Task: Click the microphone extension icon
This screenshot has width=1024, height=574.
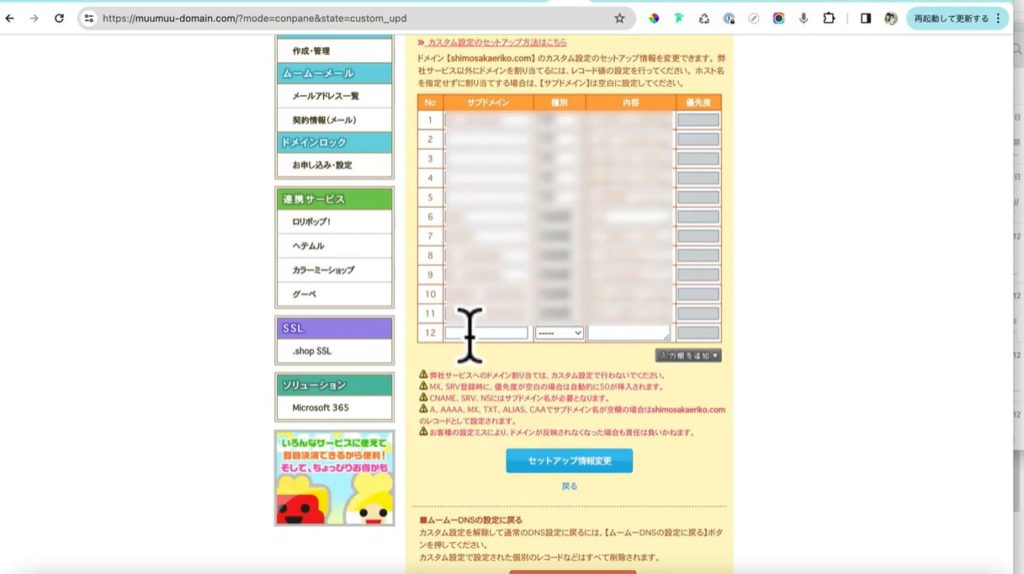Action: pyautogui.click(x=803, y=18)
